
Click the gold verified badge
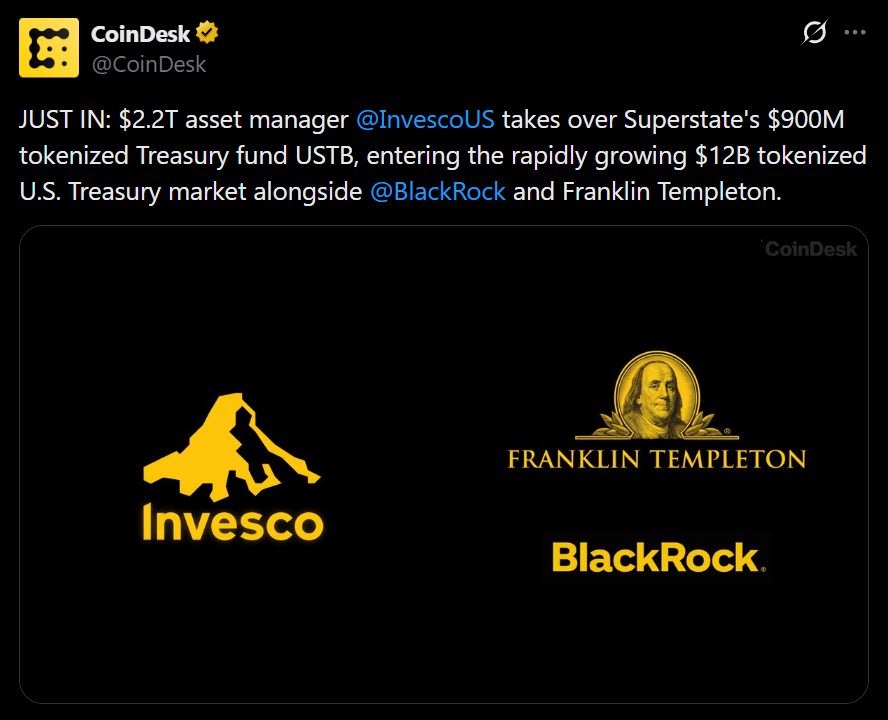tap(207, 33)
